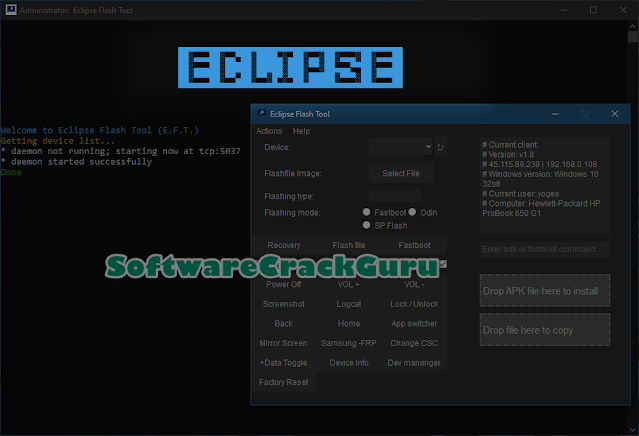Toggle the checkbox below the Fastboot button
Viewport: 639px width, 436px height.
pos(443,264)
